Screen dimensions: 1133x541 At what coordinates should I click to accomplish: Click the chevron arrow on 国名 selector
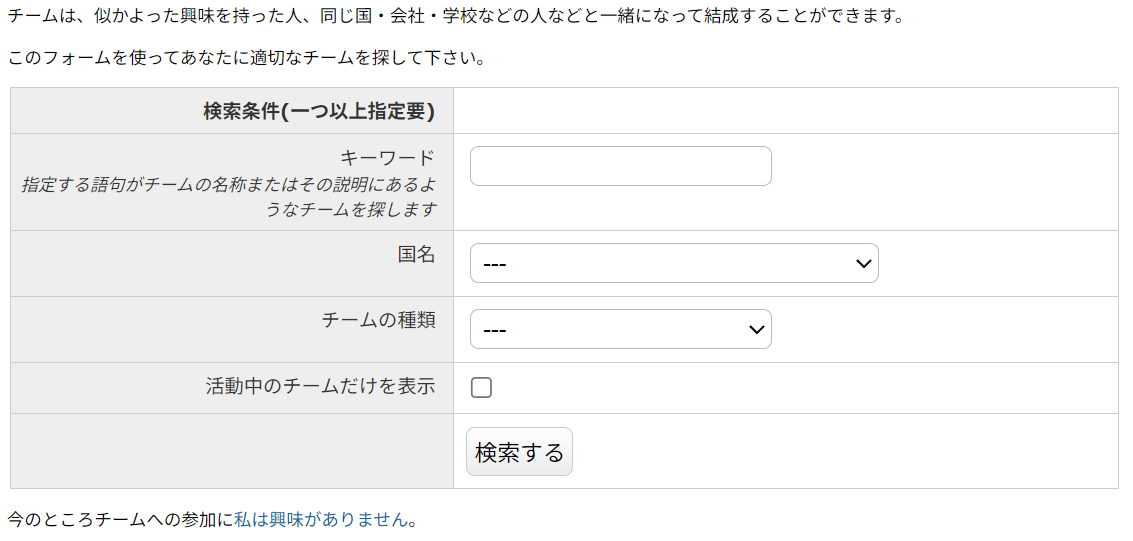[x=864, y=263]
